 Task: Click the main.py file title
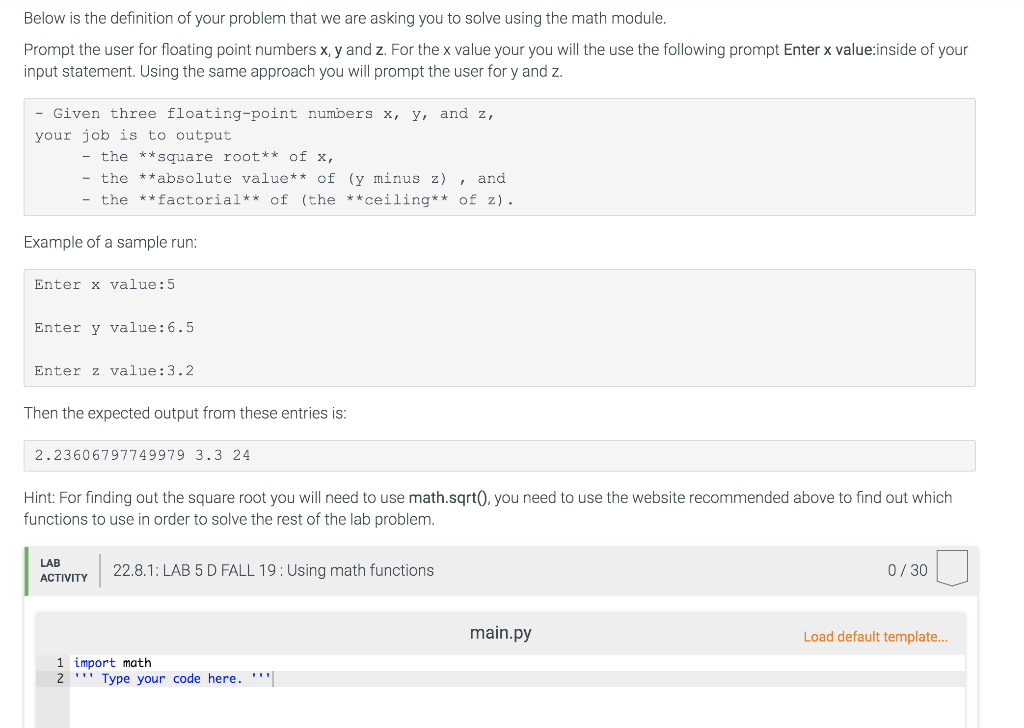tap(500, 633)
